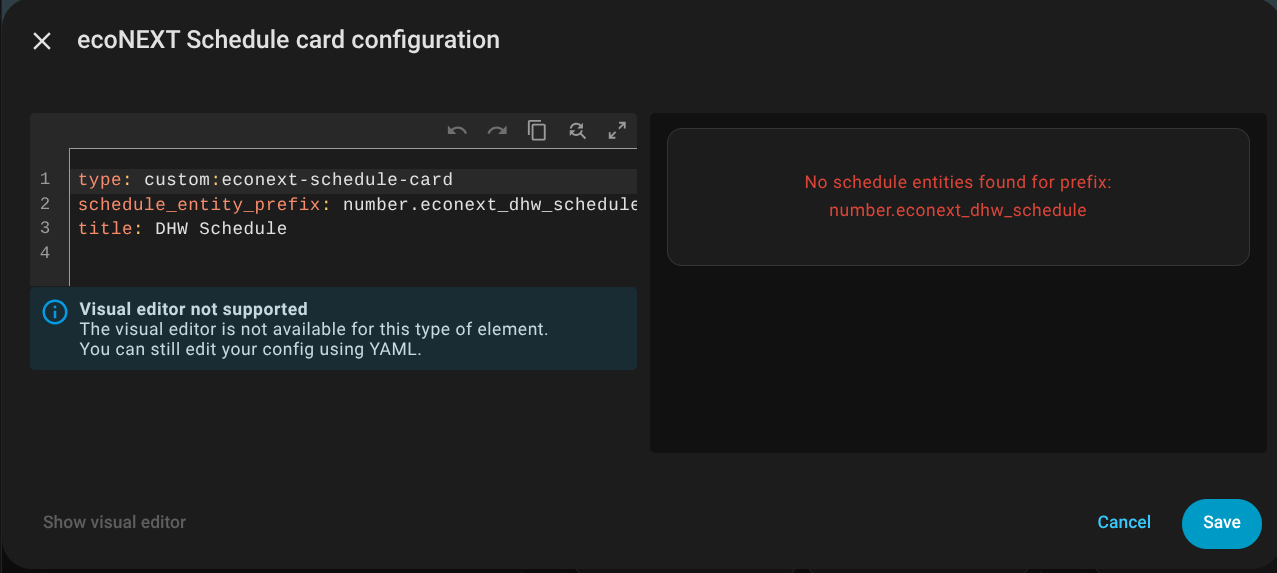This screenshot has width=1277, height=573.
Task: Click the ecoNEXT Schedule card configuration title
Action: (x=288, y=41)
